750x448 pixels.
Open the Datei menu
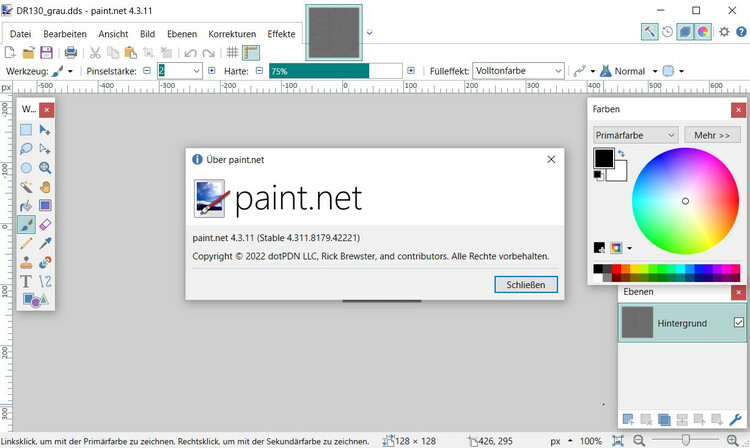tap(21, 34)
